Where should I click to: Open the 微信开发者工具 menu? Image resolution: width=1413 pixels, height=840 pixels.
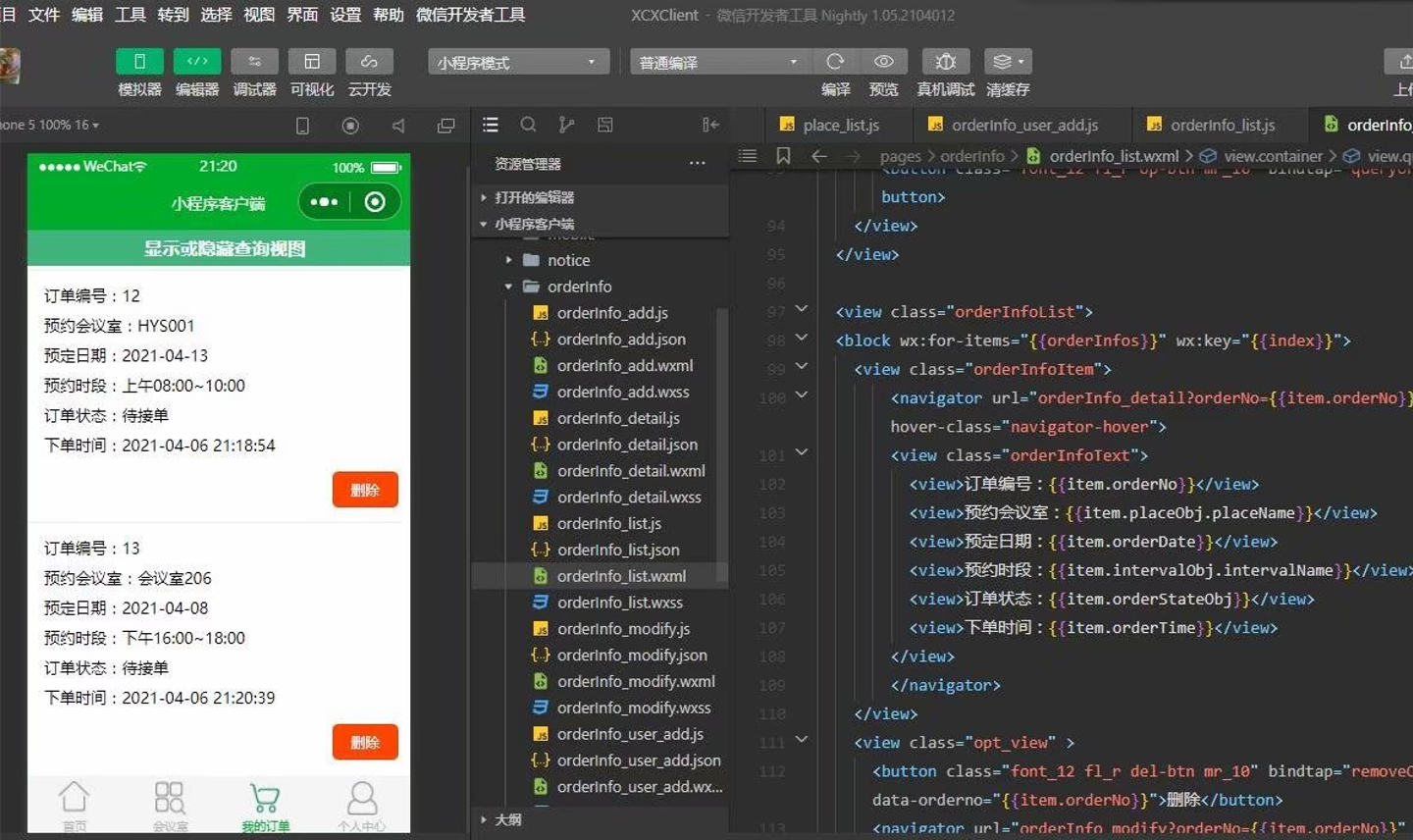470,15
